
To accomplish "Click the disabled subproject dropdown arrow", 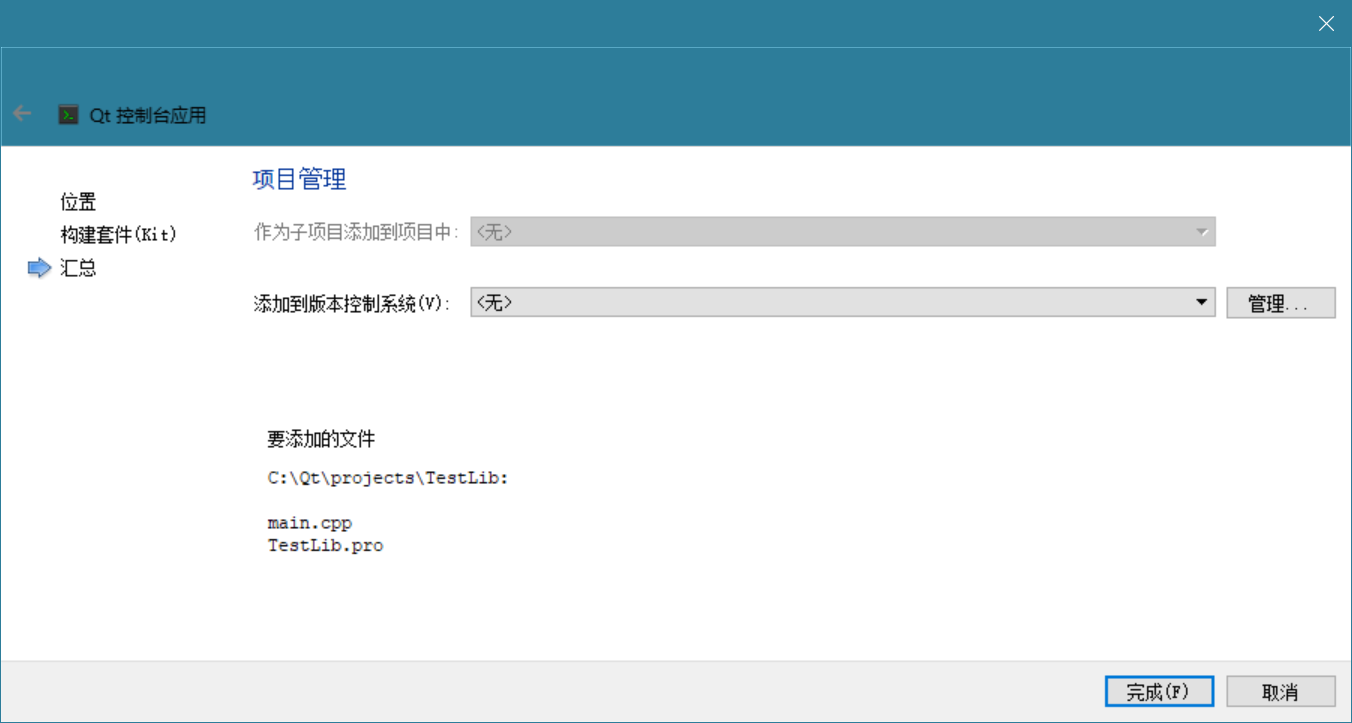I will pos(1201,232).
